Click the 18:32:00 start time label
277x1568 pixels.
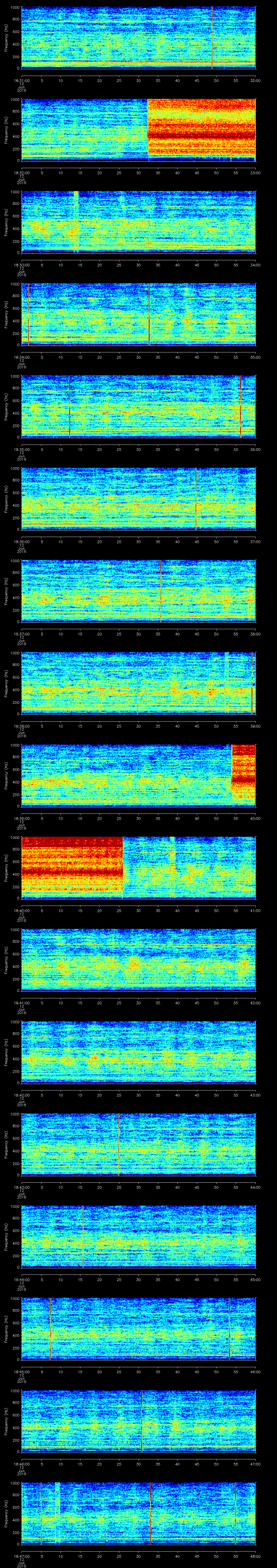(22, 173)
